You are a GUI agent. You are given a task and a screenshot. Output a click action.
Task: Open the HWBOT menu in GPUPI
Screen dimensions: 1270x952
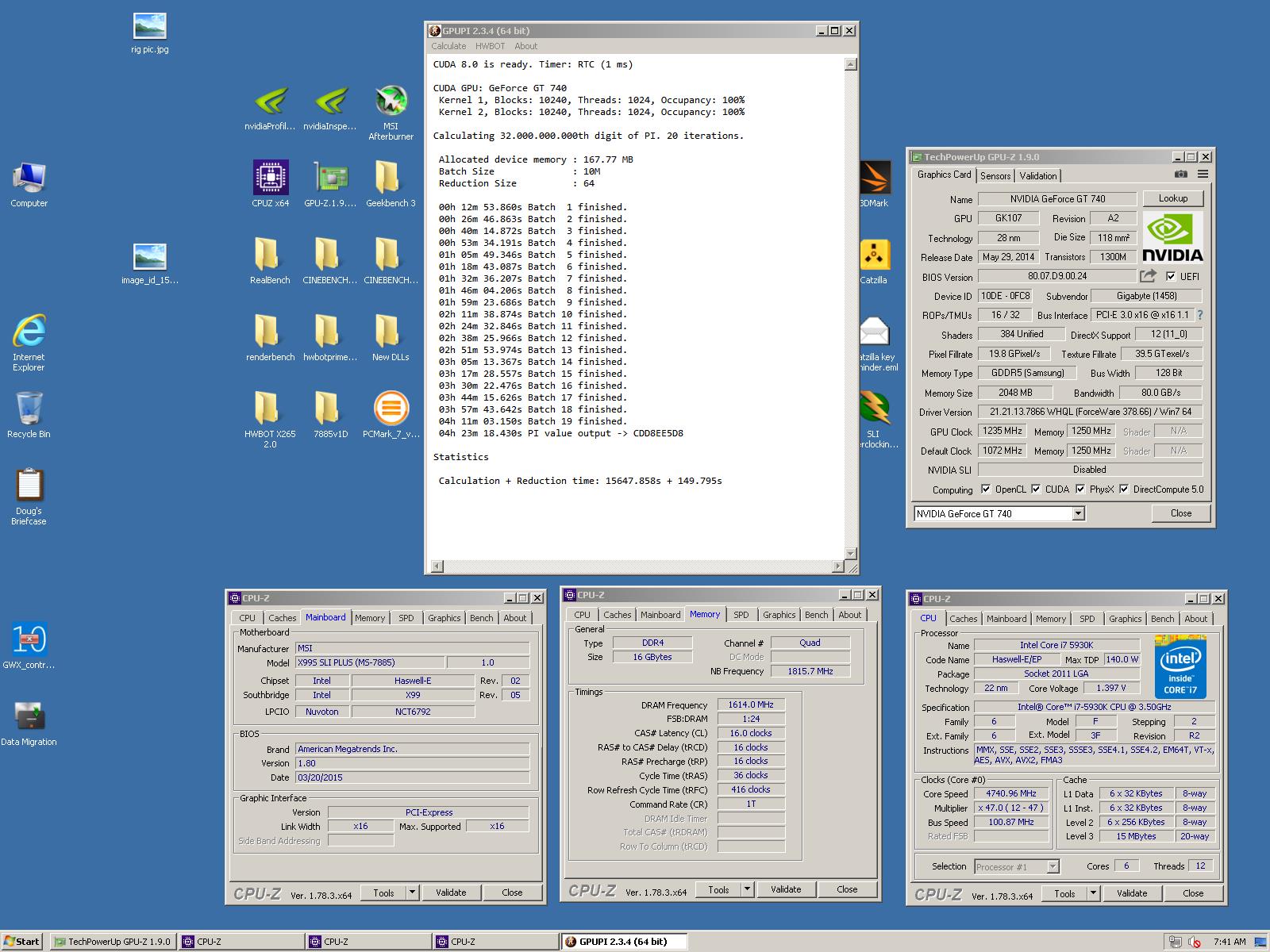(490, 46)
